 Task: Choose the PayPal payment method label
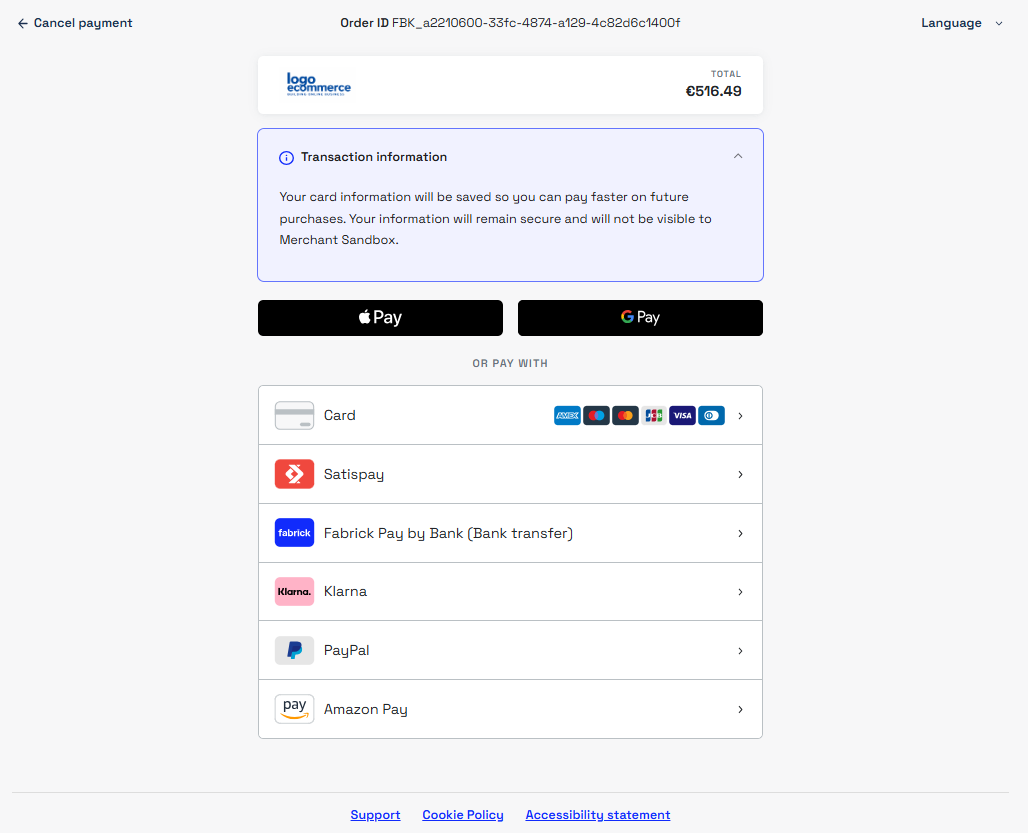(x=347, y=651)
